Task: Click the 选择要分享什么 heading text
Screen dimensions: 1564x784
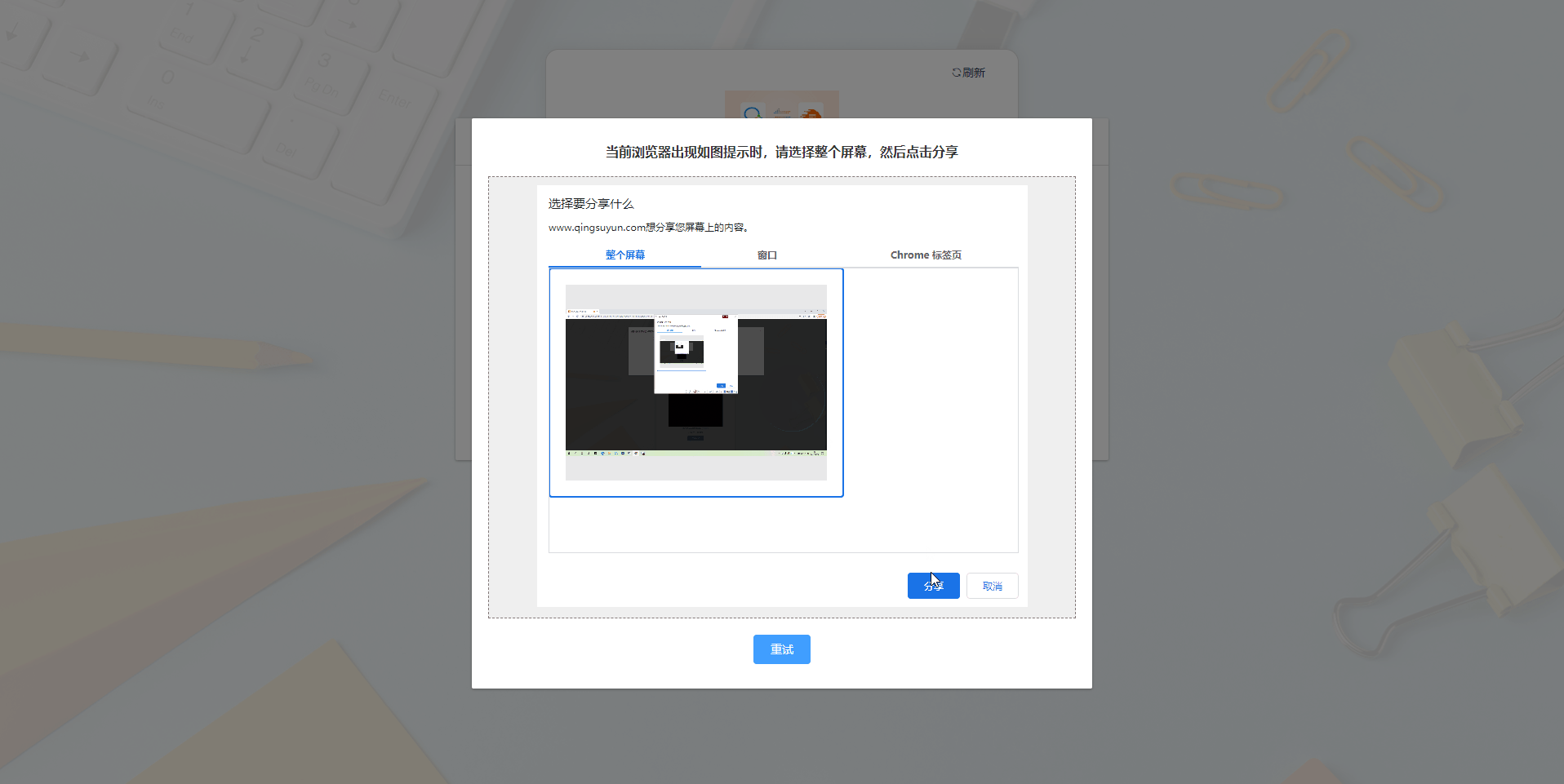Action: tap(591, 204)
